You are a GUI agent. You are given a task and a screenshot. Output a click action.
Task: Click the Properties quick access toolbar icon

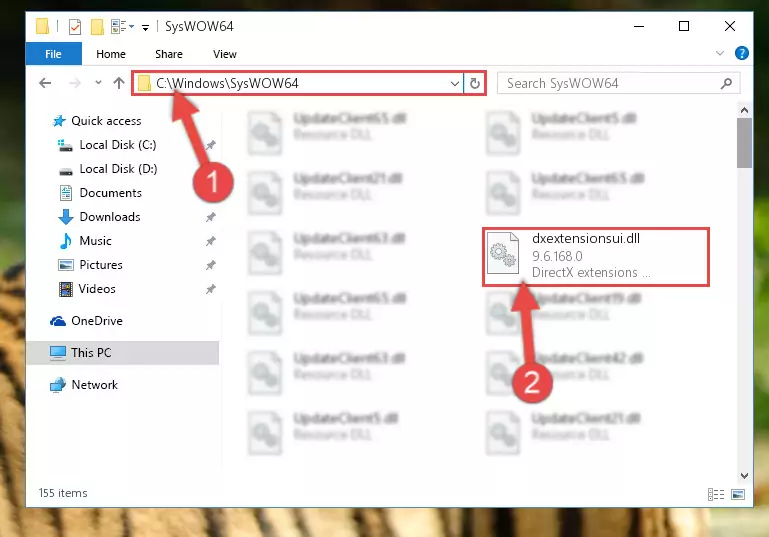coord(75,26)
